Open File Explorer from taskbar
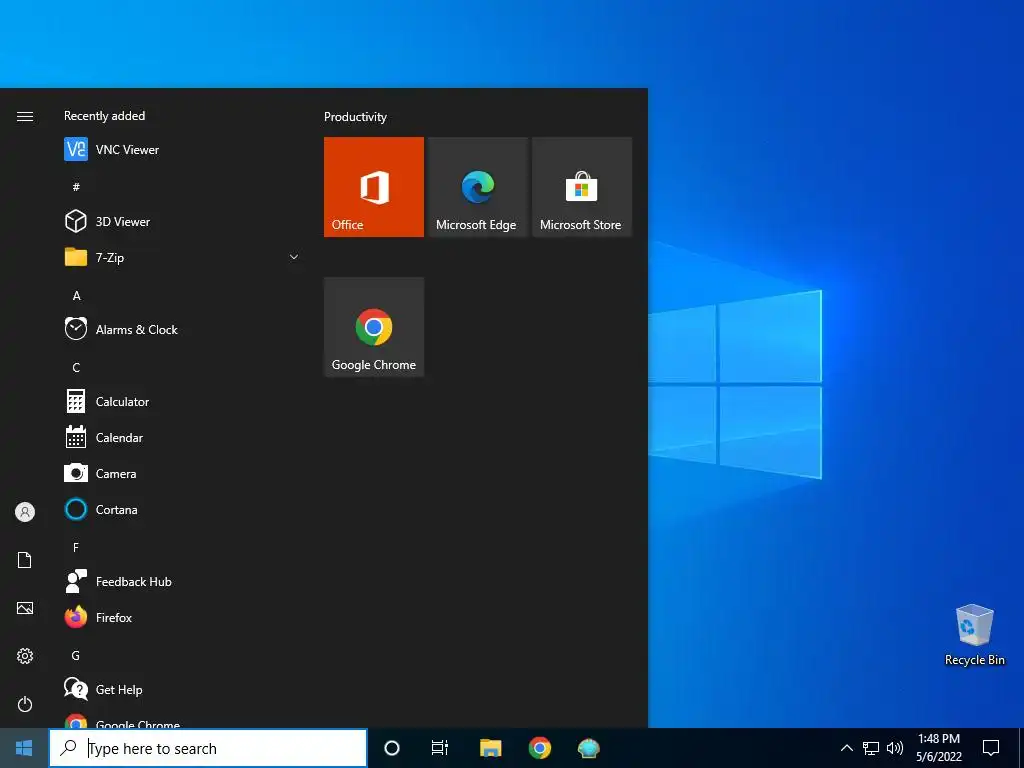The image size is (1024, 768). (x=490, y=748)
